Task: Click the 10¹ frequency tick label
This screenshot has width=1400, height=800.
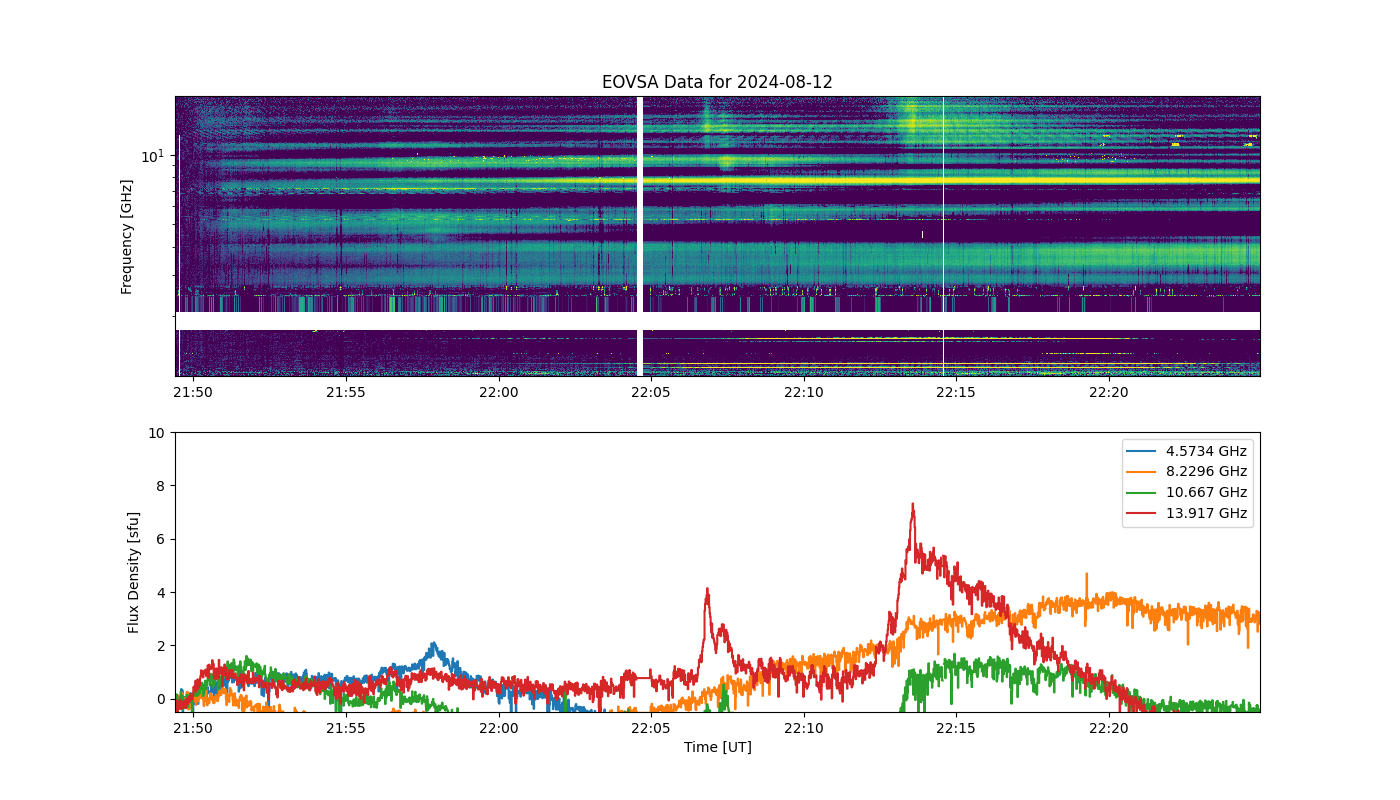Action: pyautogui.click(x=153, y=156)
